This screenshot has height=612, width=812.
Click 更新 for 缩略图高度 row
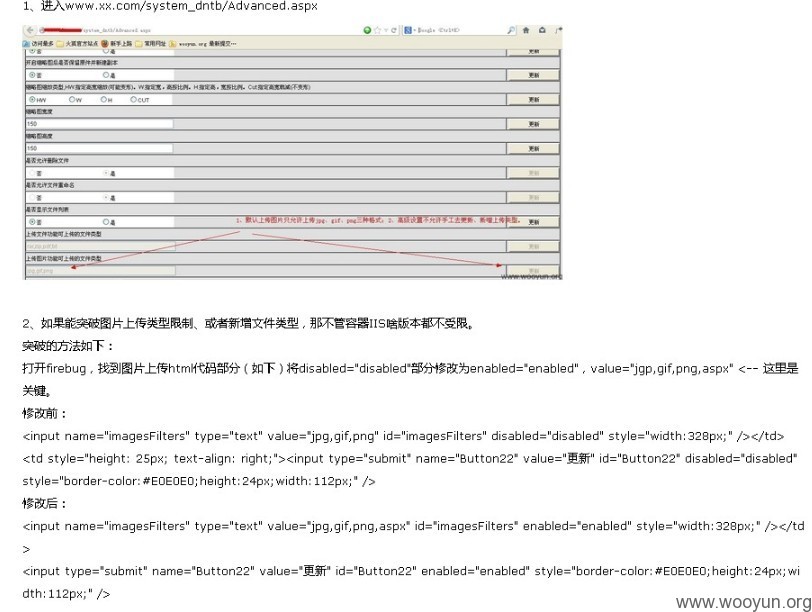pyautogui.click(x=533, y=148)
